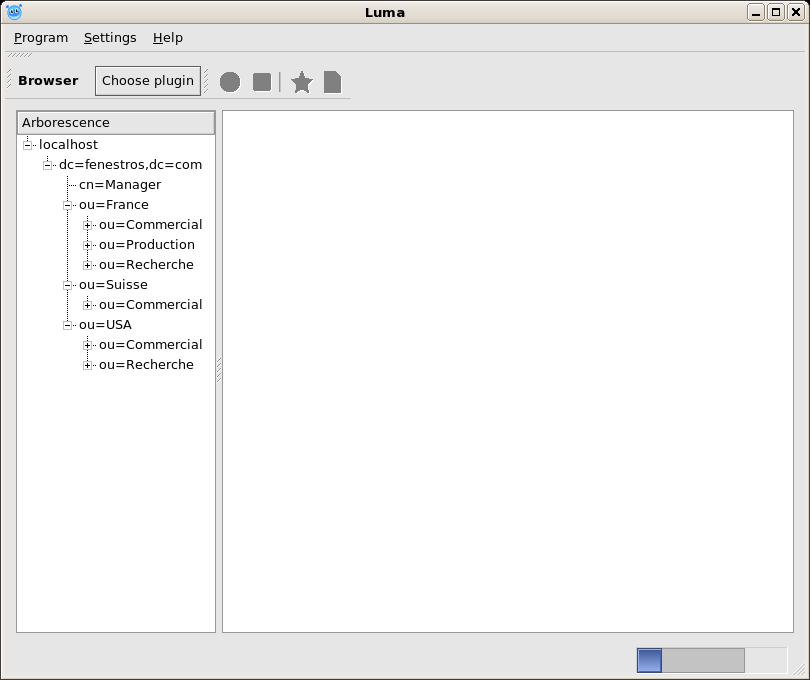Click the splitter handle between tree and panel
The image size is (810, 680).
click(x=219, y=370)
